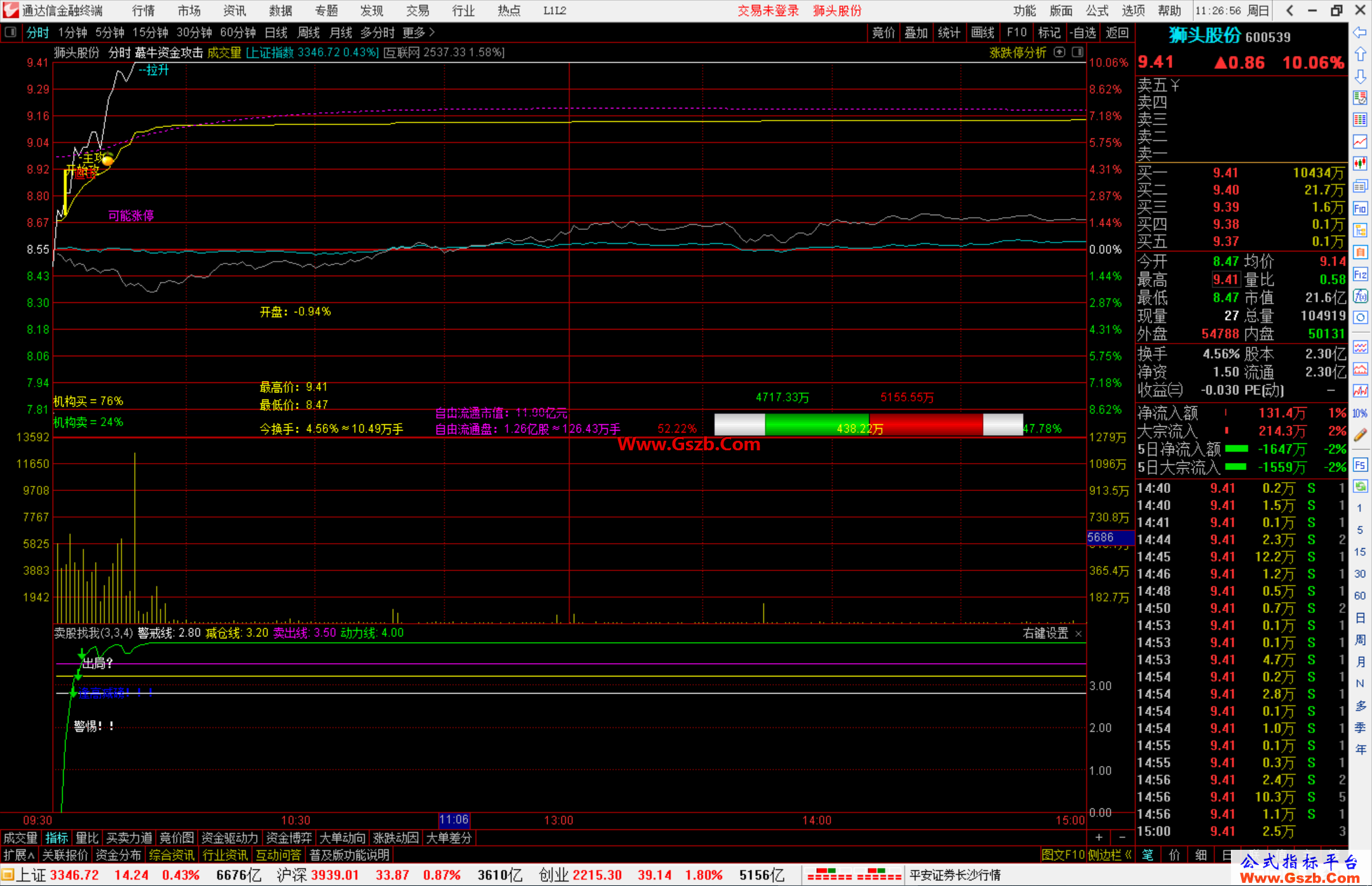Select the pencil drawing tool icon
The height and width of the screenshot is (886, 1372).
coord(1360,435)
